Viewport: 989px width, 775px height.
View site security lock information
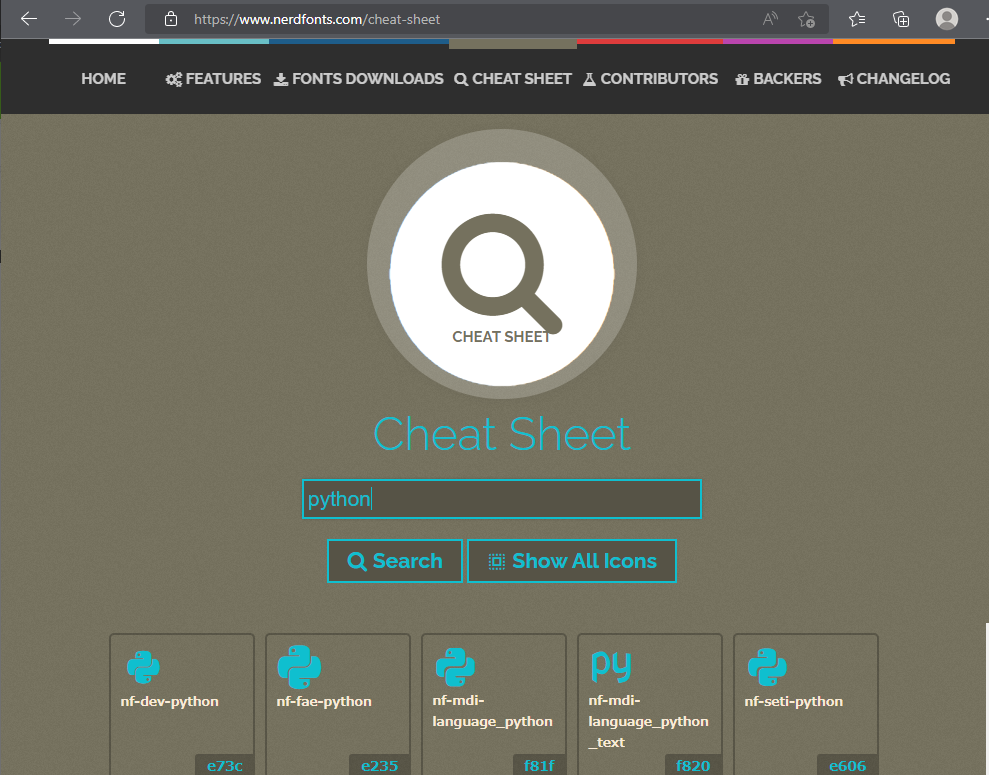(x=170, y=19)
